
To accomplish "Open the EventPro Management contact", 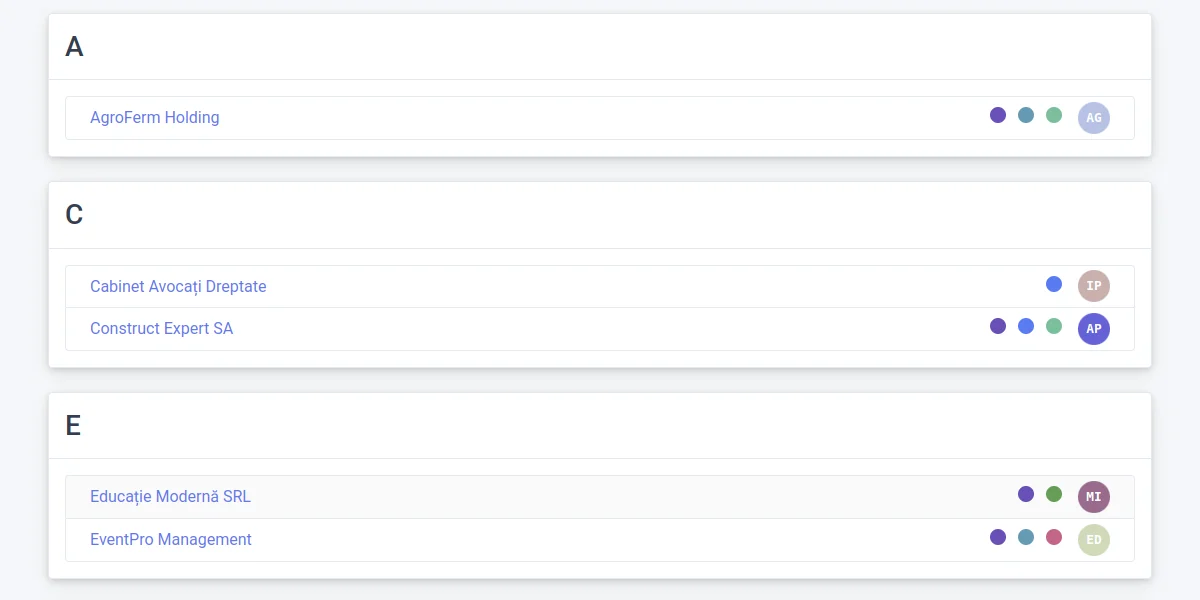I will pos(171,539).
